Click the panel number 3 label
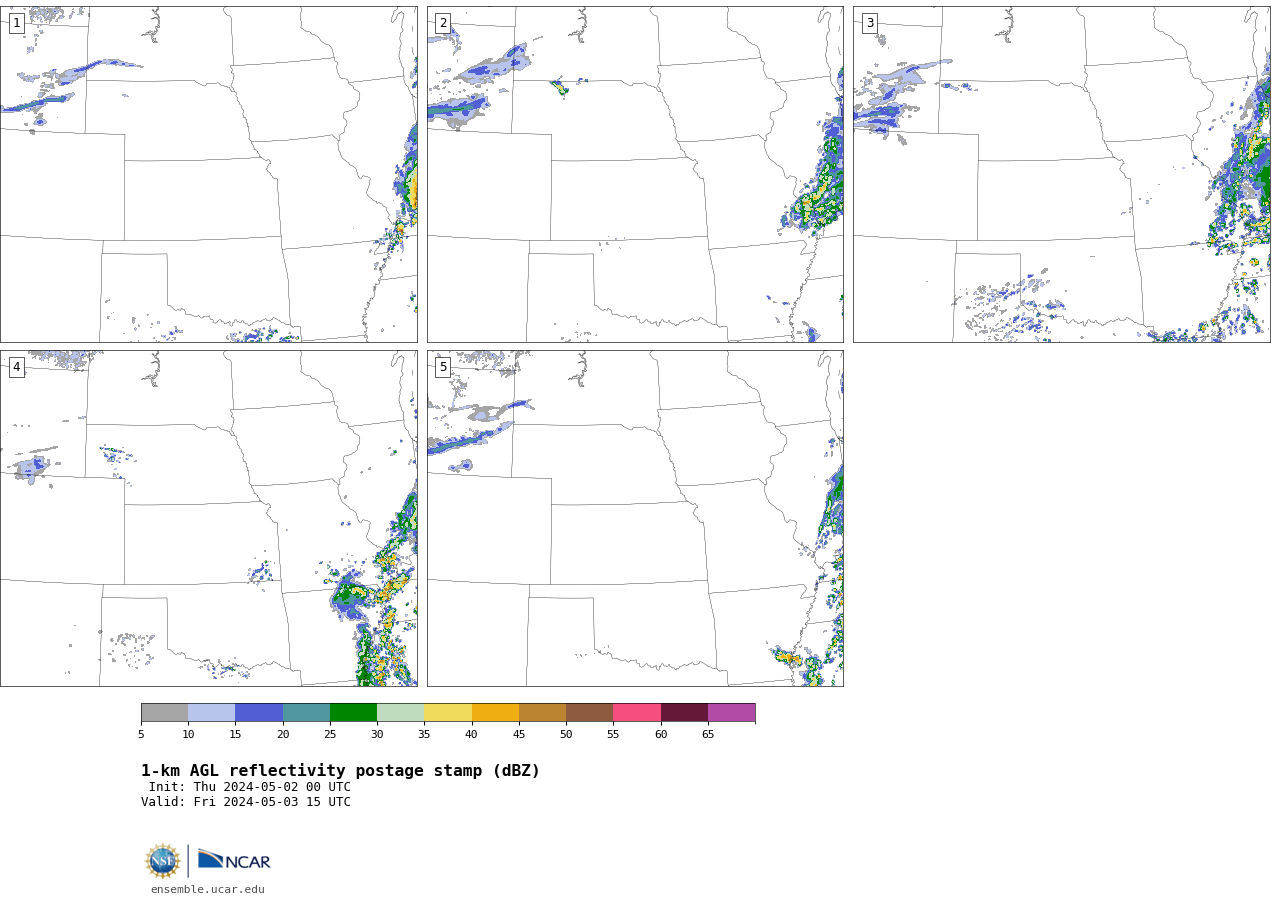 point(869,23)
